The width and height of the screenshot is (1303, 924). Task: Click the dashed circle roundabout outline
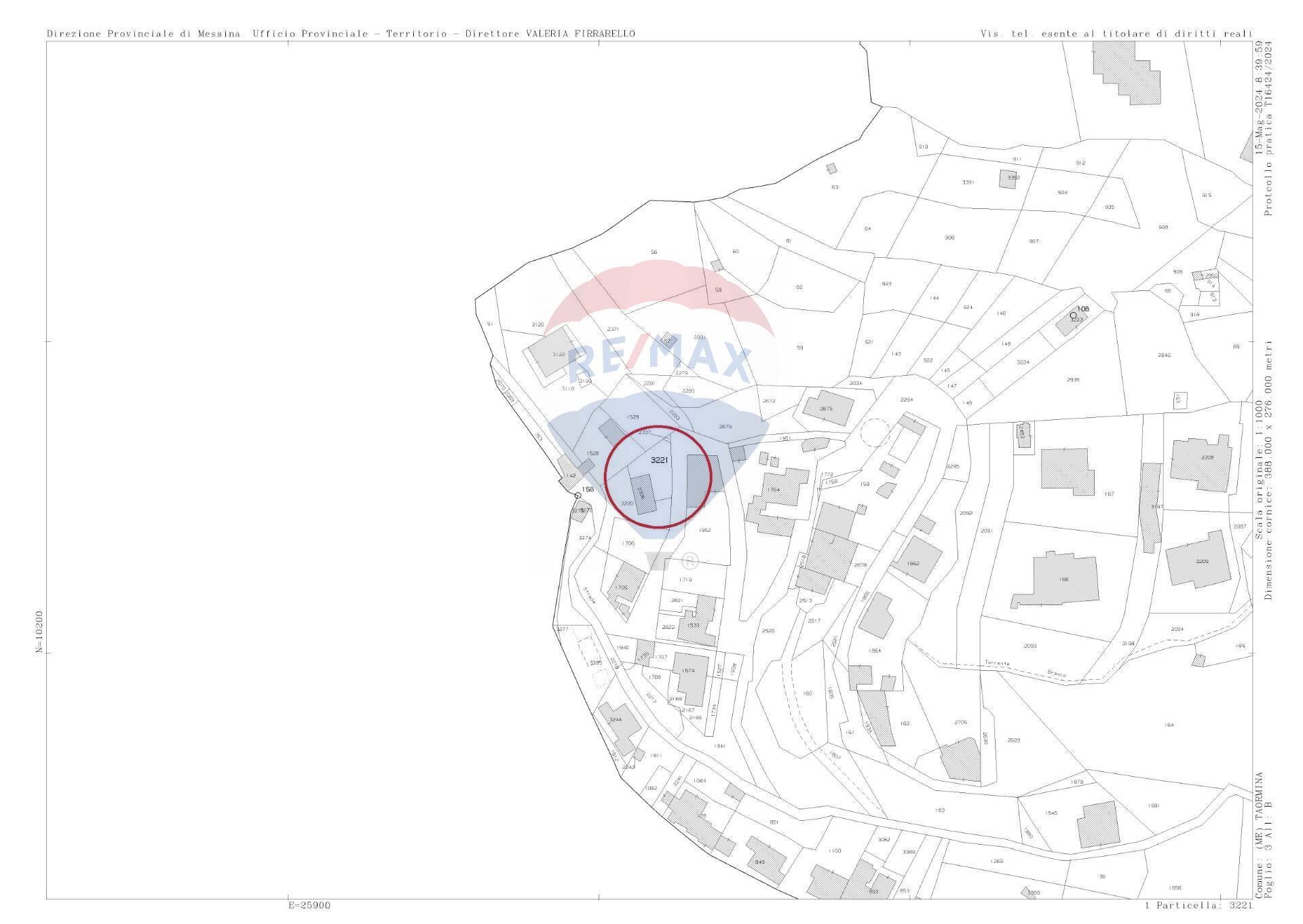point(875,431)
